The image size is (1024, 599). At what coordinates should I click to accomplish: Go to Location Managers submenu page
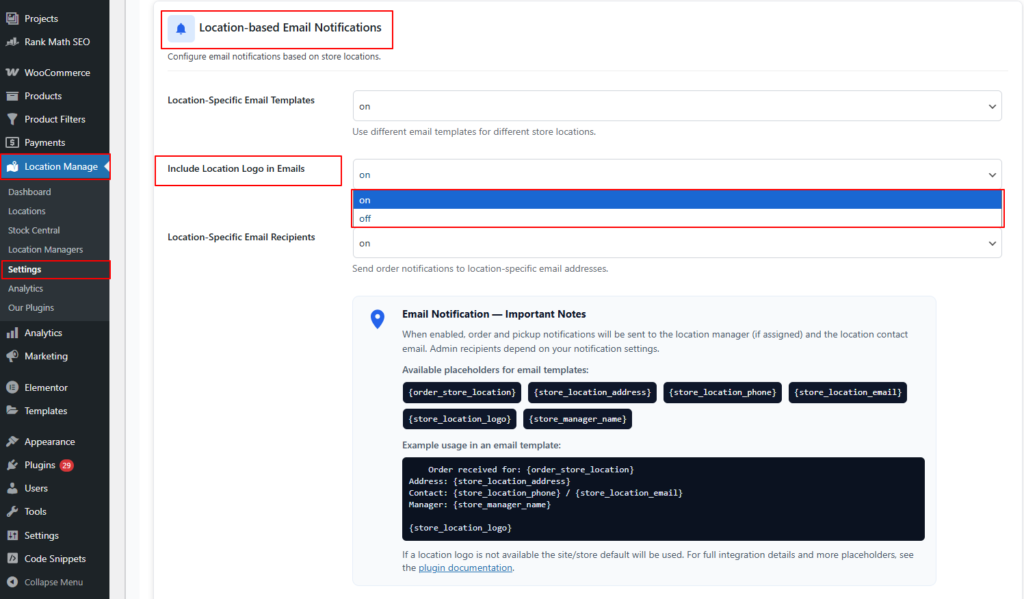(45, 249)
